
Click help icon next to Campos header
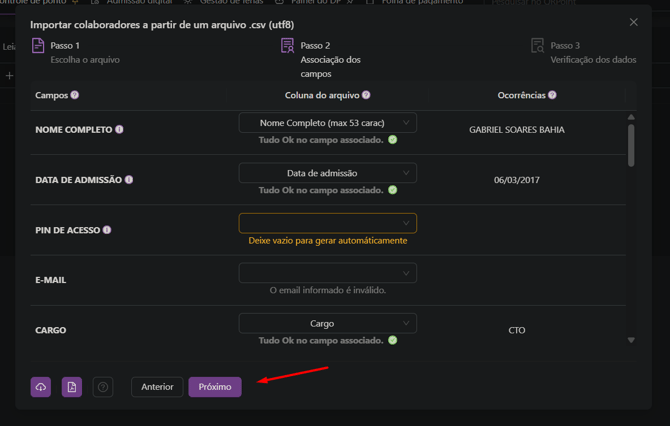point(75,95)
